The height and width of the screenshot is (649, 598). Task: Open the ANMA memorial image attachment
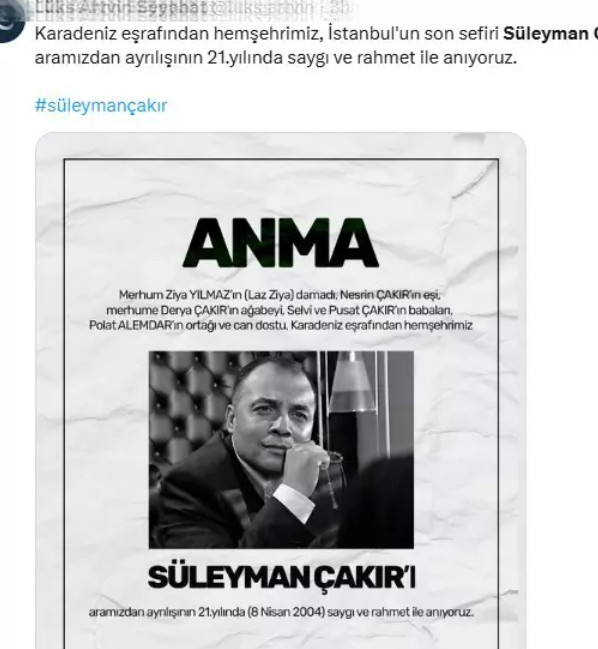[x=281, y=390]
